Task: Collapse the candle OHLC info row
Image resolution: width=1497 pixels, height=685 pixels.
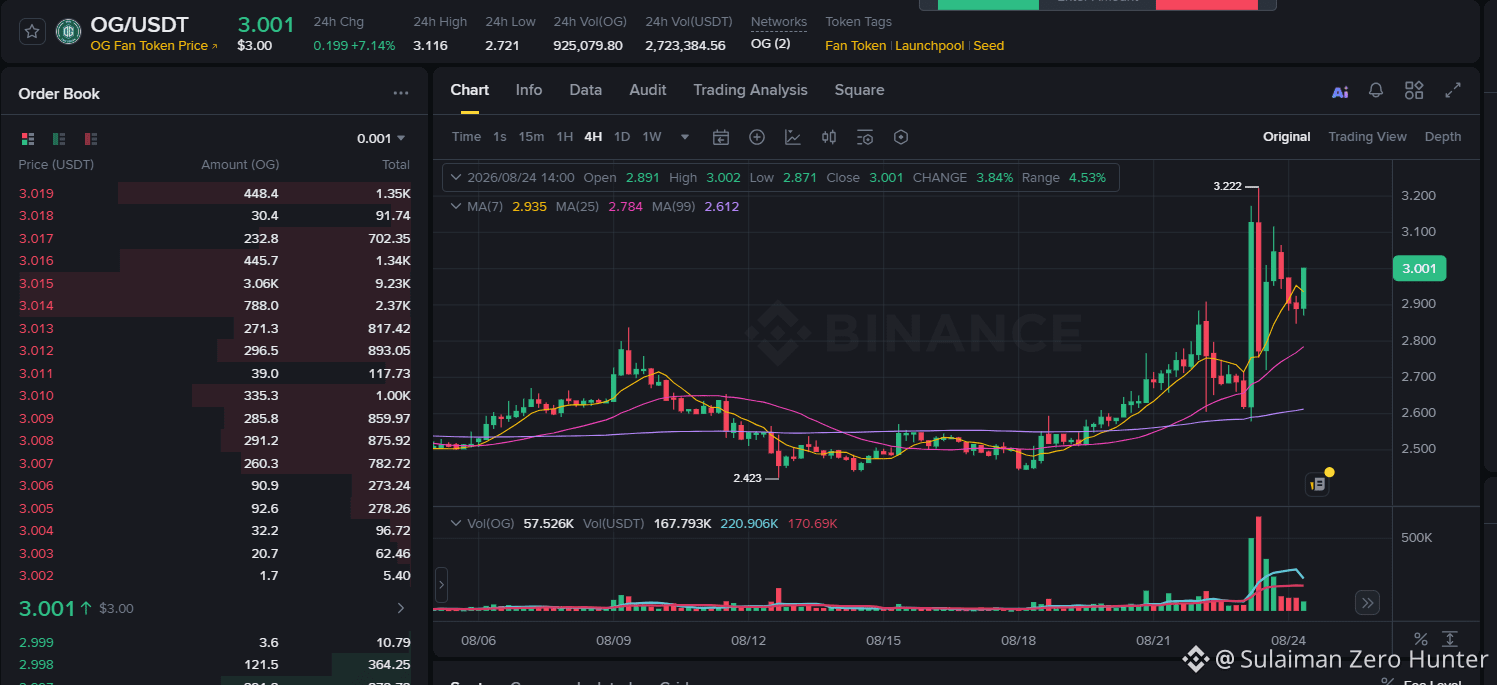Action: [456, 178]
